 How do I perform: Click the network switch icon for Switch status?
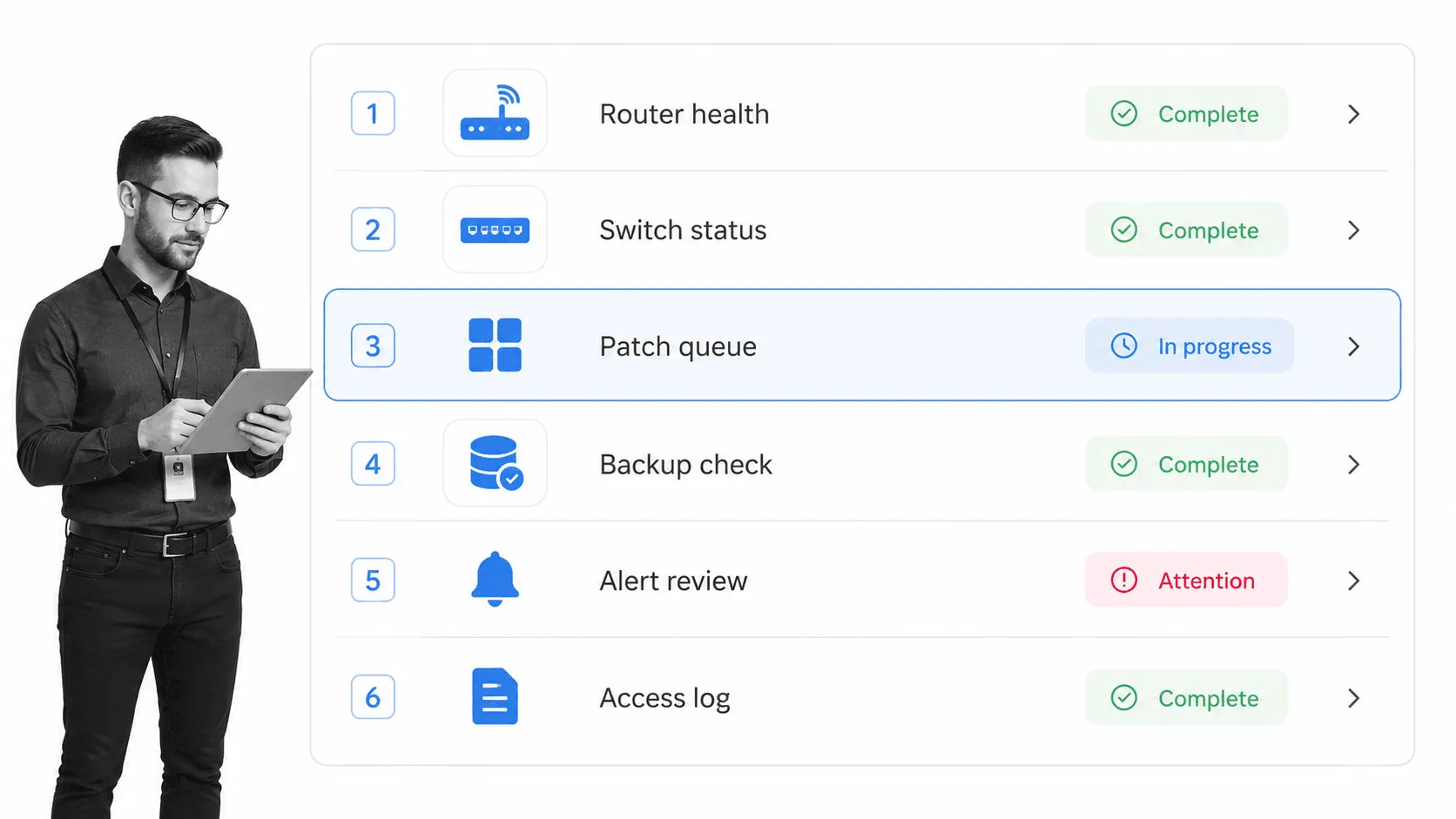click(x=495, y=230)
